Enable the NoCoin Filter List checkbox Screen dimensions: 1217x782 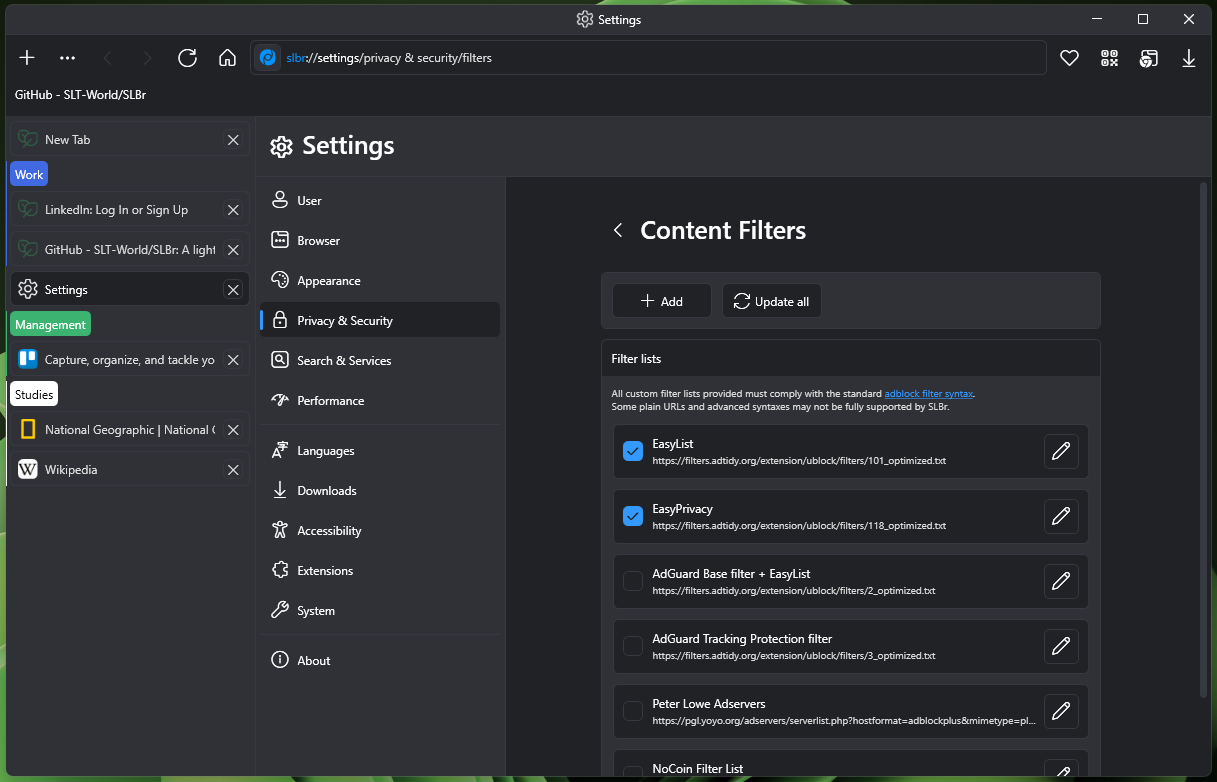pos(633,773)
